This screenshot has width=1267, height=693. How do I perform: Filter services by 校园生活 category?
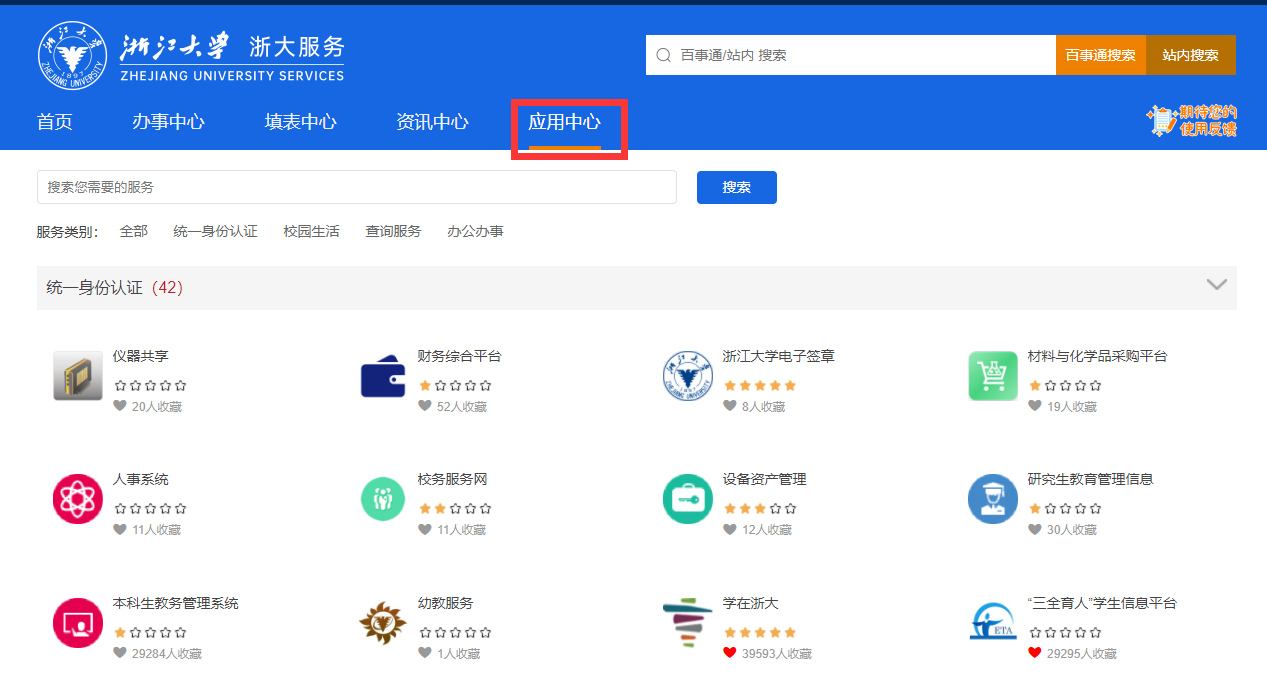pos(312,232)
